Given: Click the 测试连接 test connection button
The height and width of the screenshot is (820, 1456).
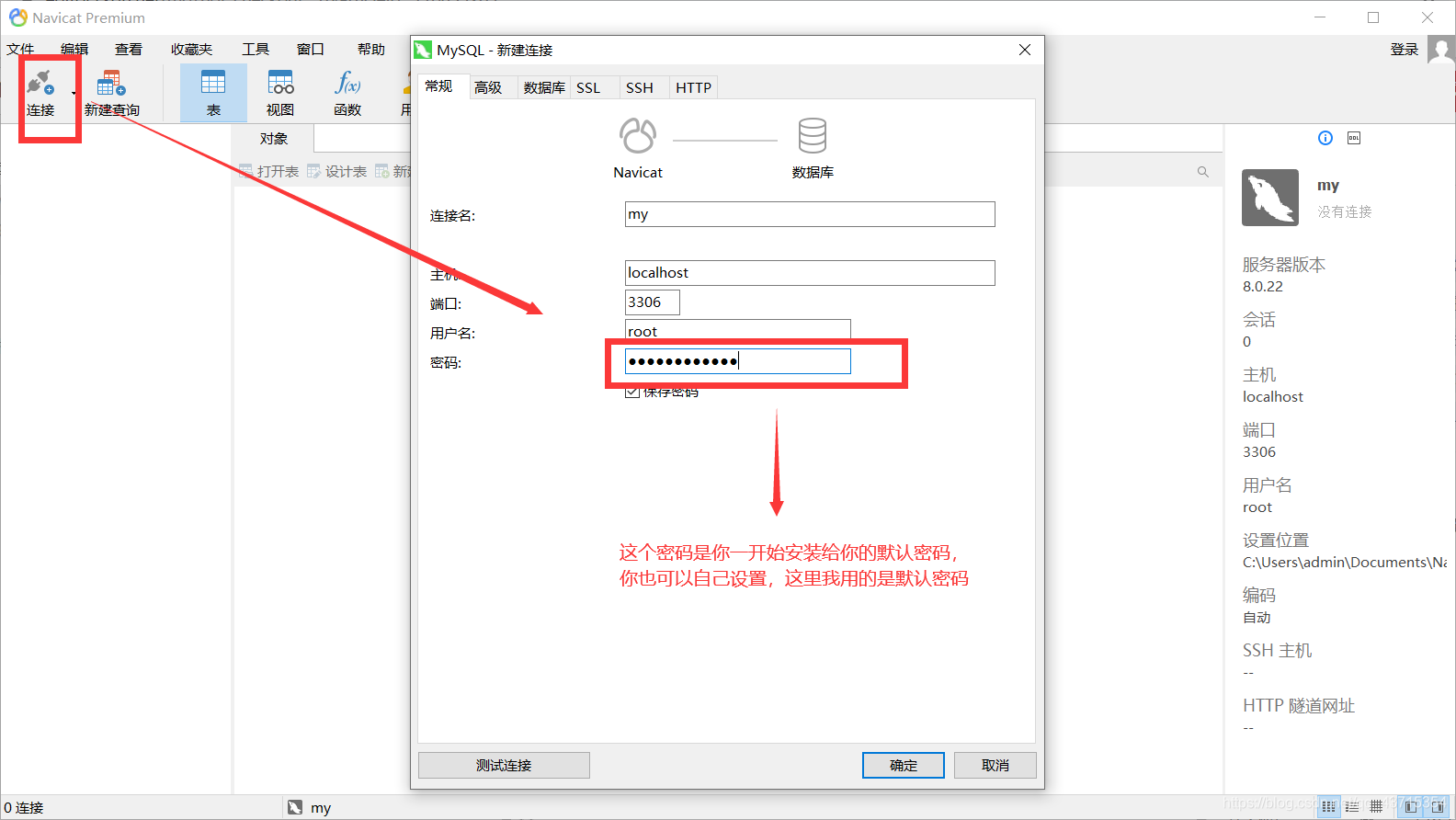Looking at the screenshot, I should coord(504,765).
